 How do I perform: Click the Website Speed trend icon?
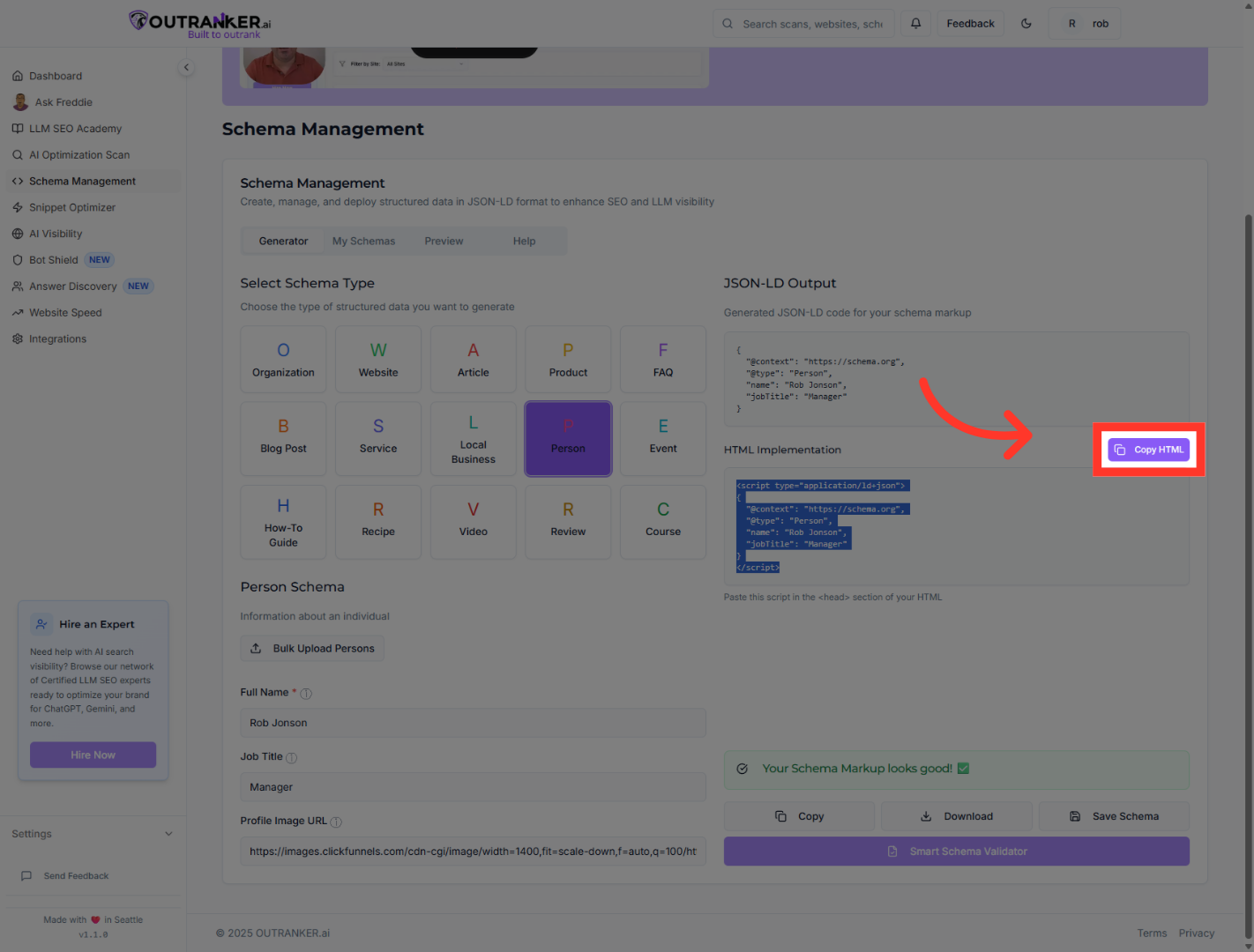coord(18,313)
